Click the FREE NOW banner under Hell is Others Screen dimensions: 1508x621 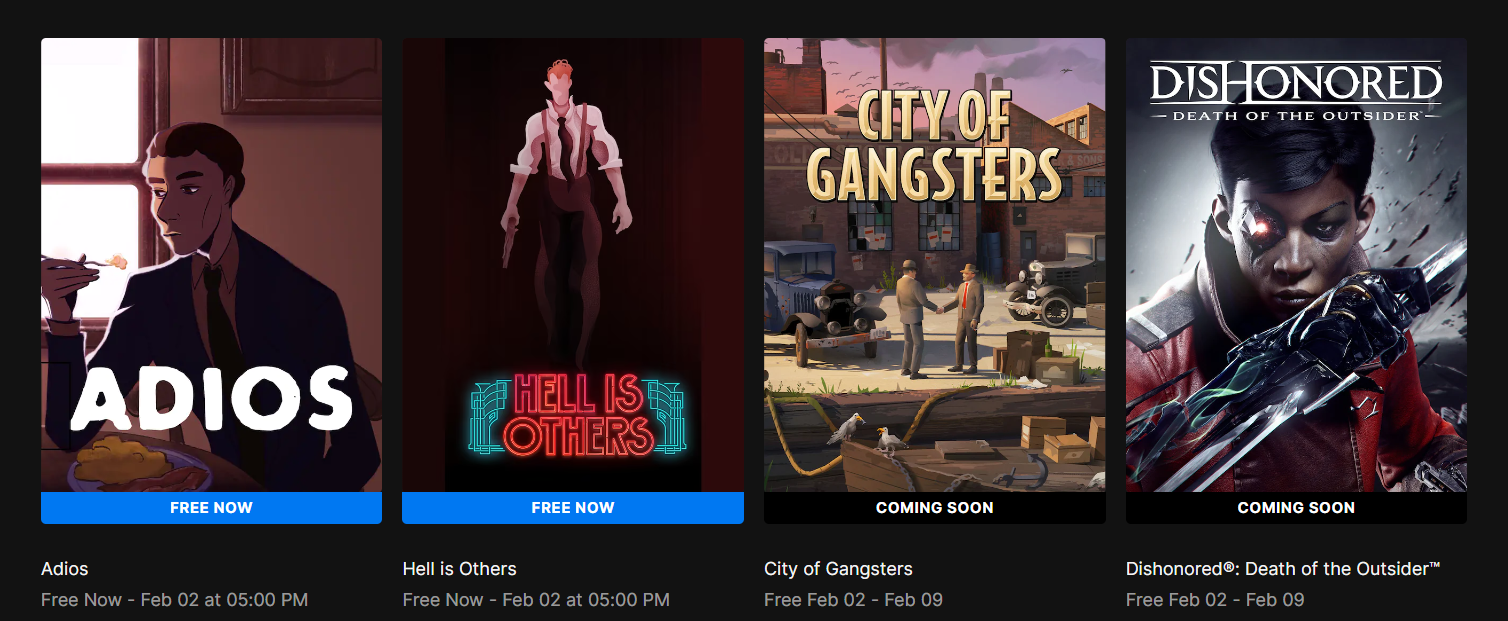pyautogui.click(x=573, y=508)
